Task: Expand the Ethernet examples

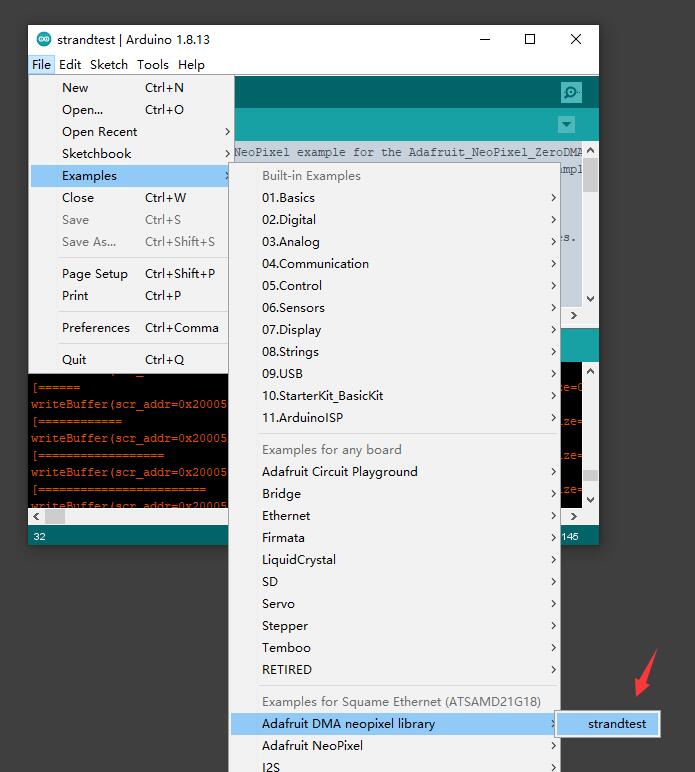Action: [x=395, y=515]
